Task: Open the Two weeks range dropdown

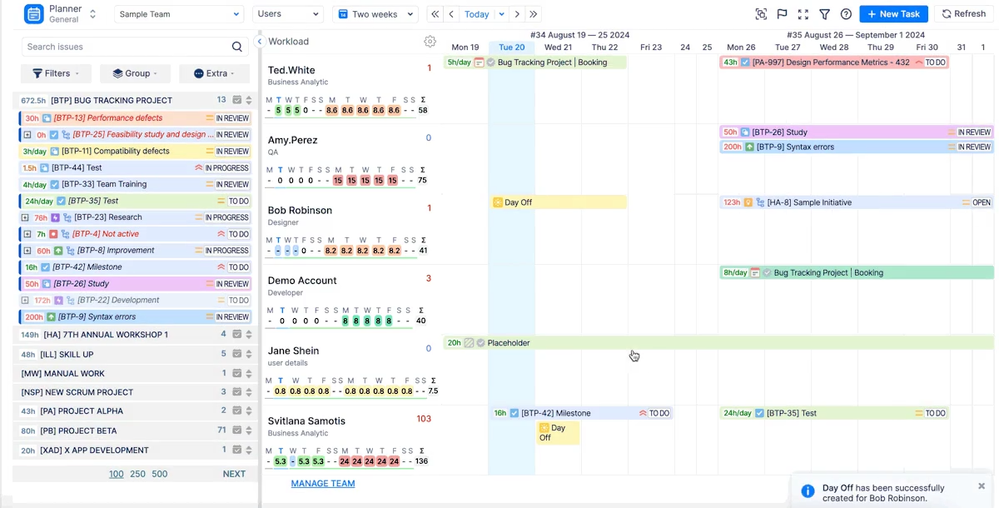Action: coord(375,14)
